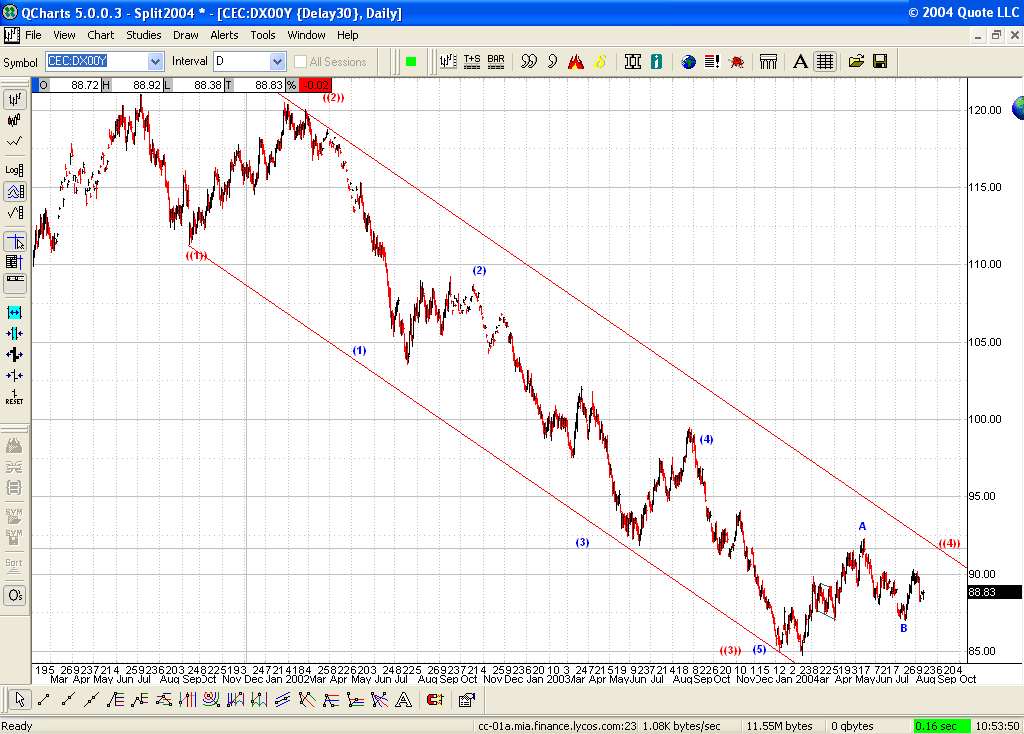Click the 1.08K bytes/sec status entry
This screenshot has height=734, width=1024.
point(681,726)
